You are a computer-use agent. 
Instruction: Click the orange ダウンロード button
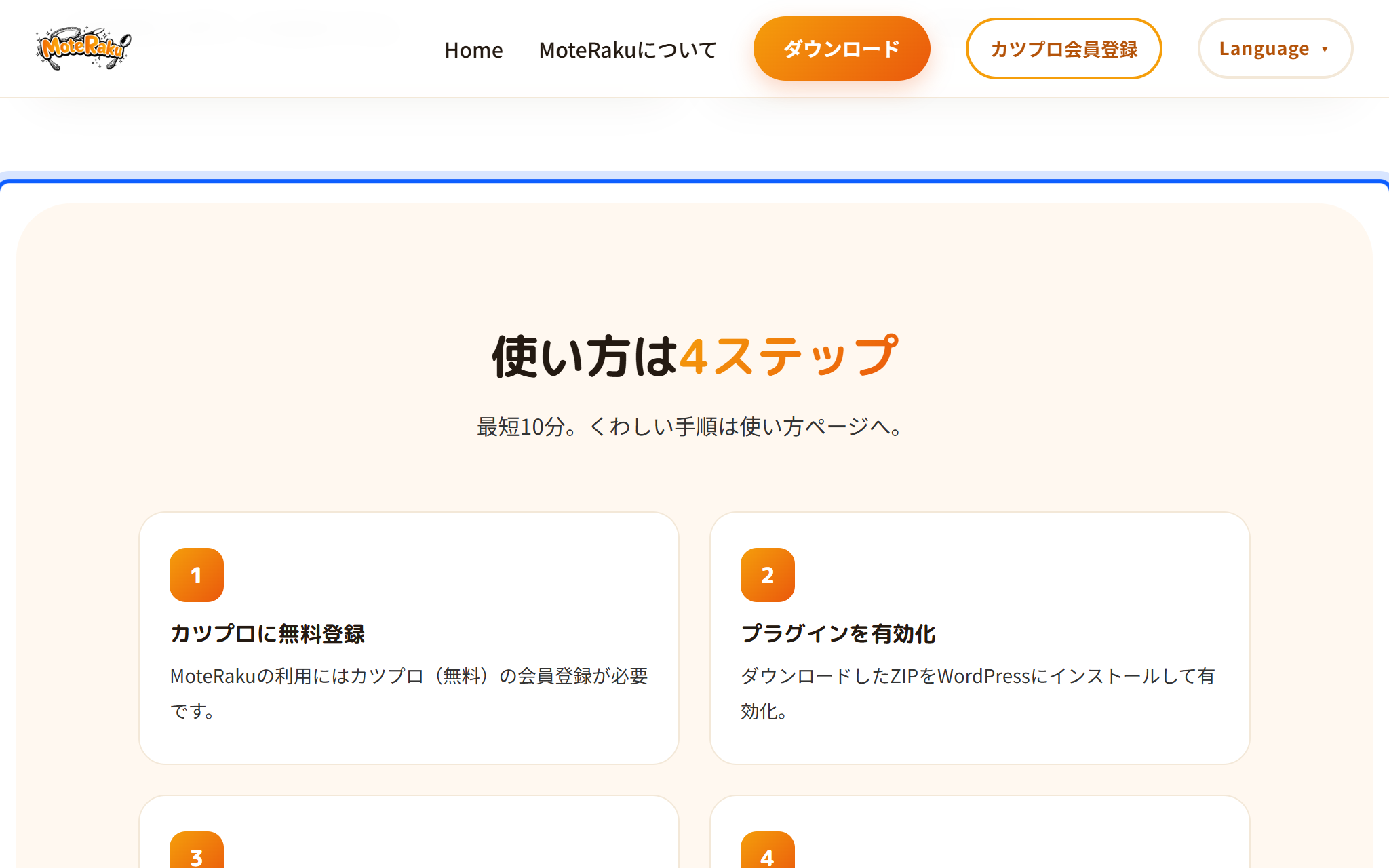click(842, 49)
